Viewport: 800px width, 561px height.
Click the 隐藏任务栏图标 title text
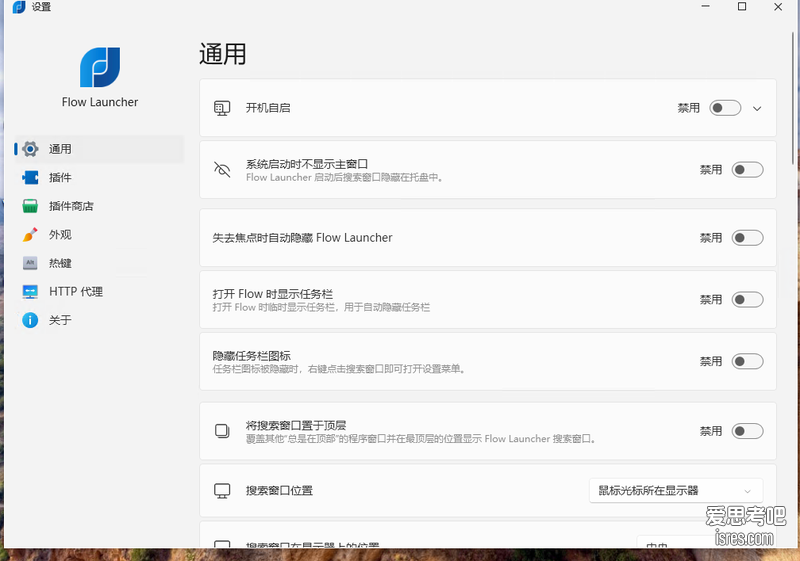(x=252, y=355)
